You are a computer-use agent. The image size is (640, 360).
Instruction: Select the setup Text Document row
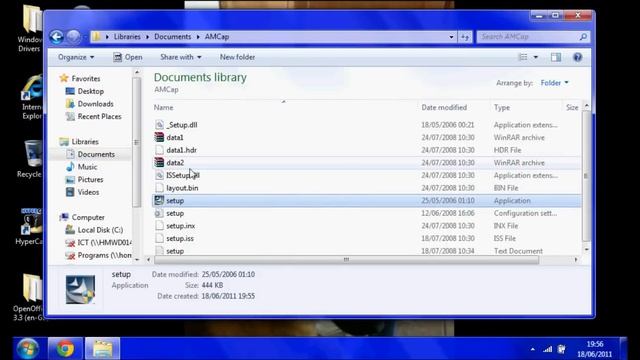click(x=367, y=251)
